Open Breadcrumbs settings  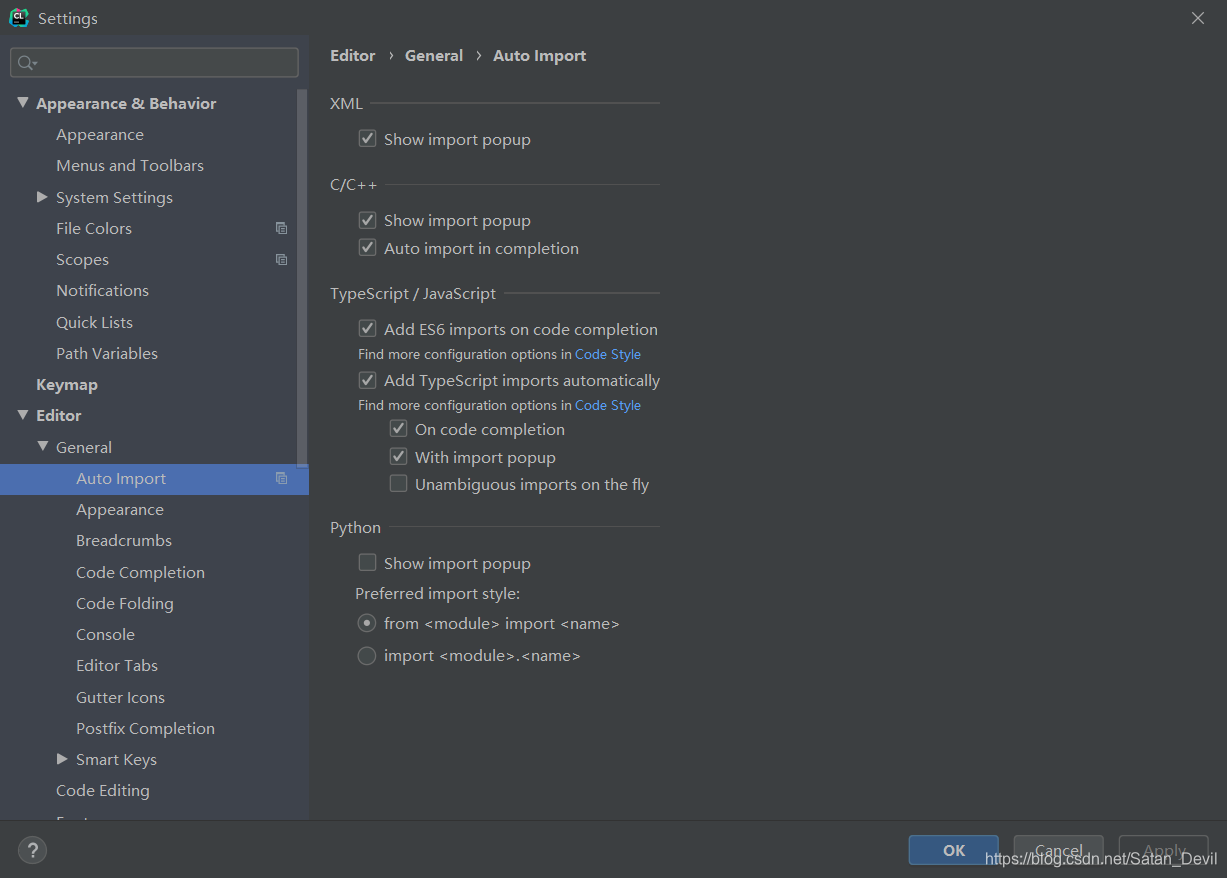pos(124,541)
